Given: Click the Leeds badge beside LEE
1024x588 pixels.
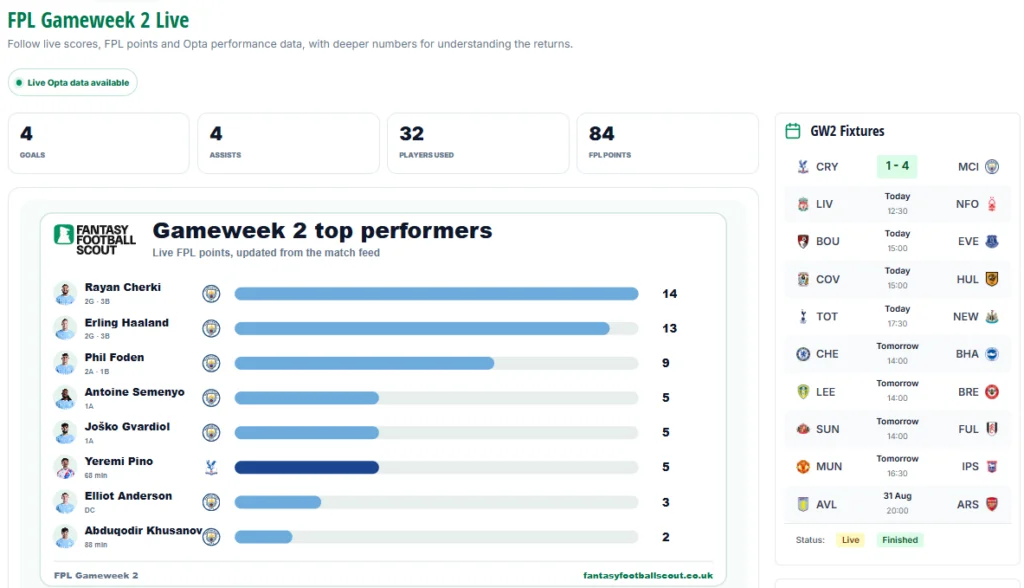Looking at the screenshot, I should click(x=803, y=391).
